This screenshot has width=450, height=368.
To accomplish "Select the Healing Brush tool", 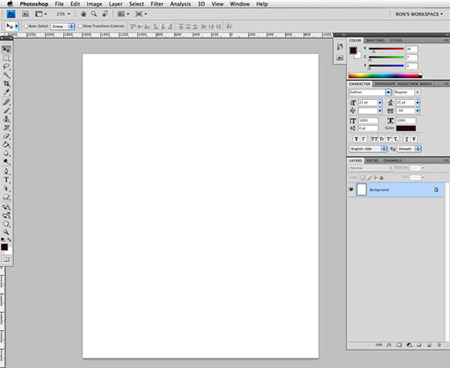I will tap(6, 102).
